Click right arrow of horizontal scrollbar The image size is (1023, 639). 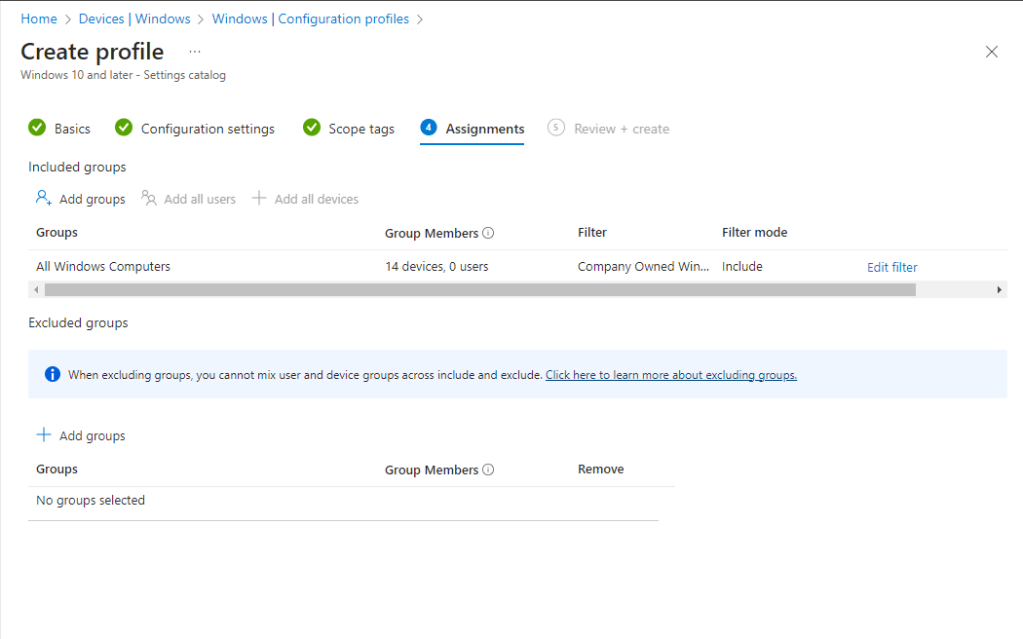click(x=999, y=290)
